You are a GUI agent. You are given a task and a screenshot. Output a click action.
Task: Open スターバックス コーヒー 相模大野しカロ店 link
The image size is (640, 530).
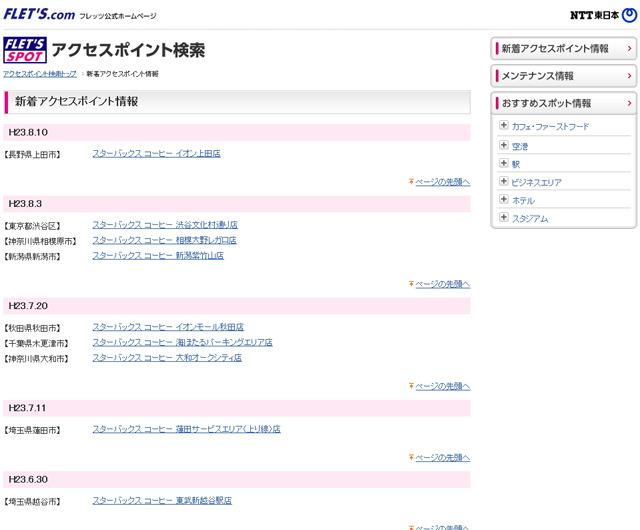tap(164, 240)
